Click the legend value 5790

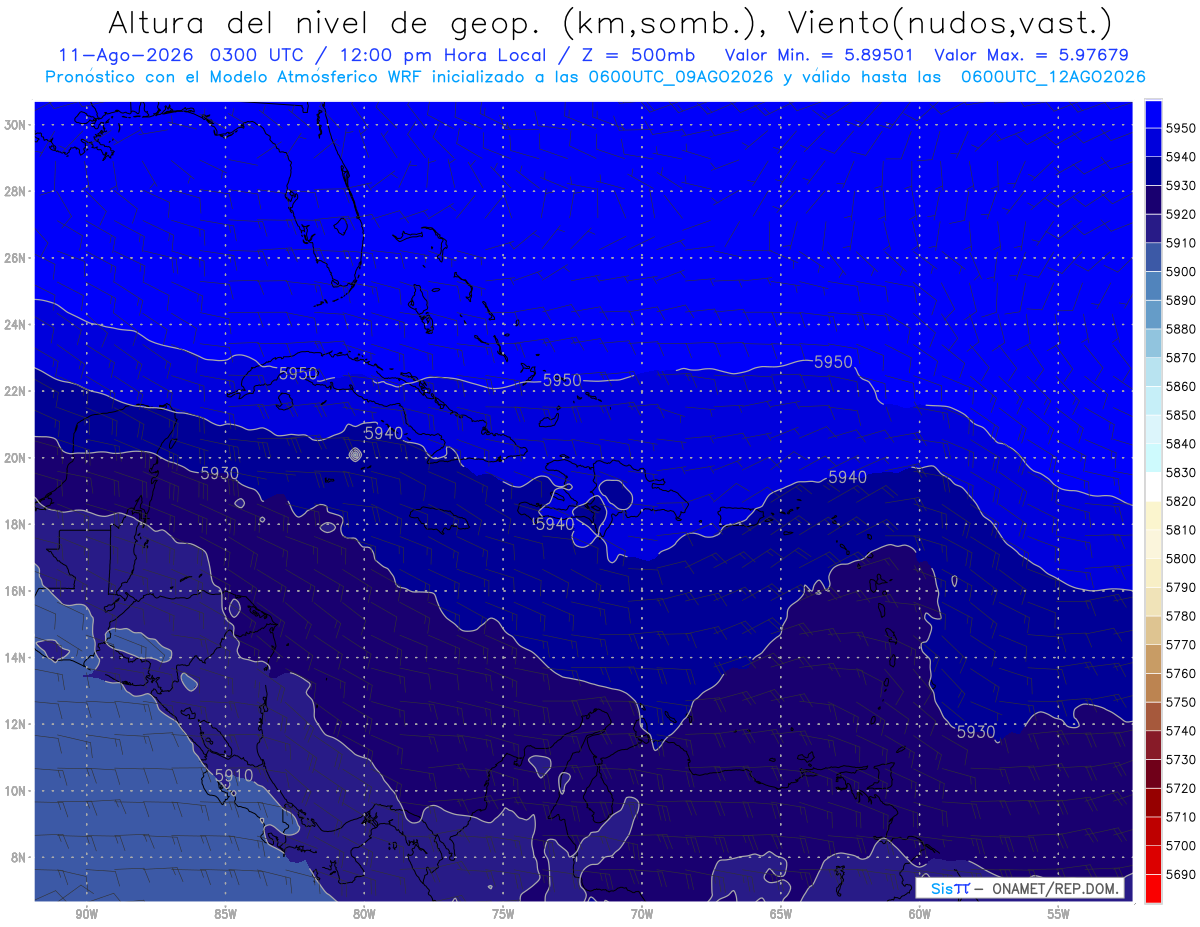point(1181,587)
